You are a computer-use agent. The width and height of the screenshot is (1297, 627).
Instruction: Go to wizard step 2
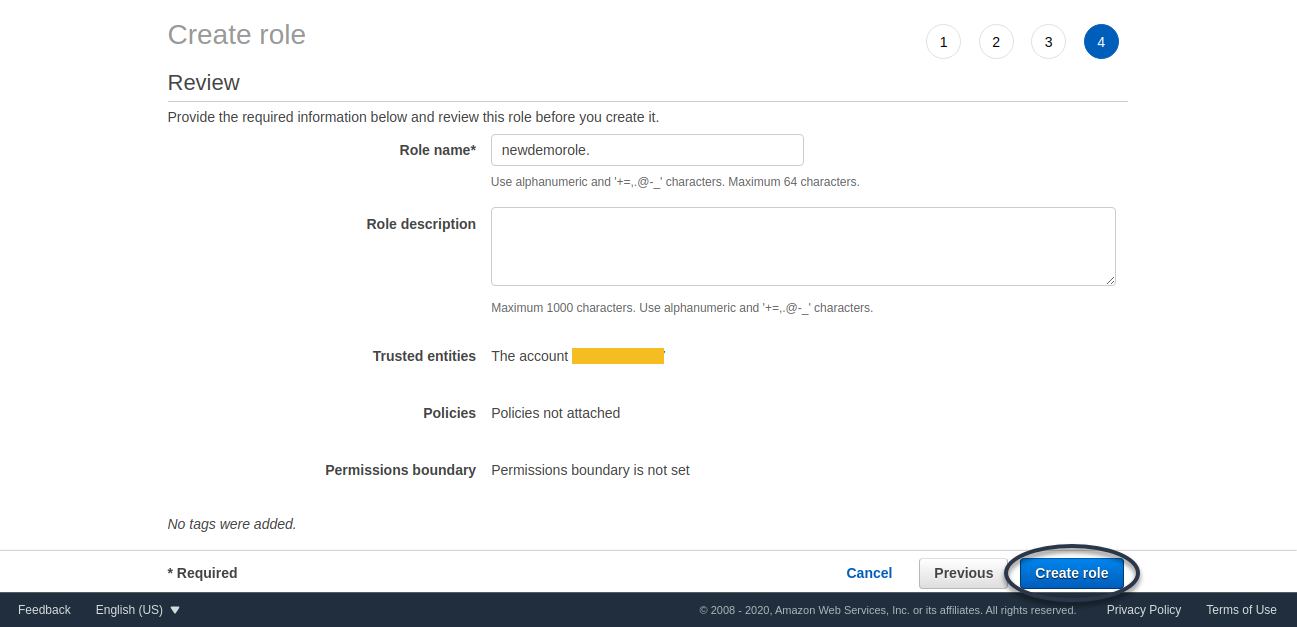(996, 42)
